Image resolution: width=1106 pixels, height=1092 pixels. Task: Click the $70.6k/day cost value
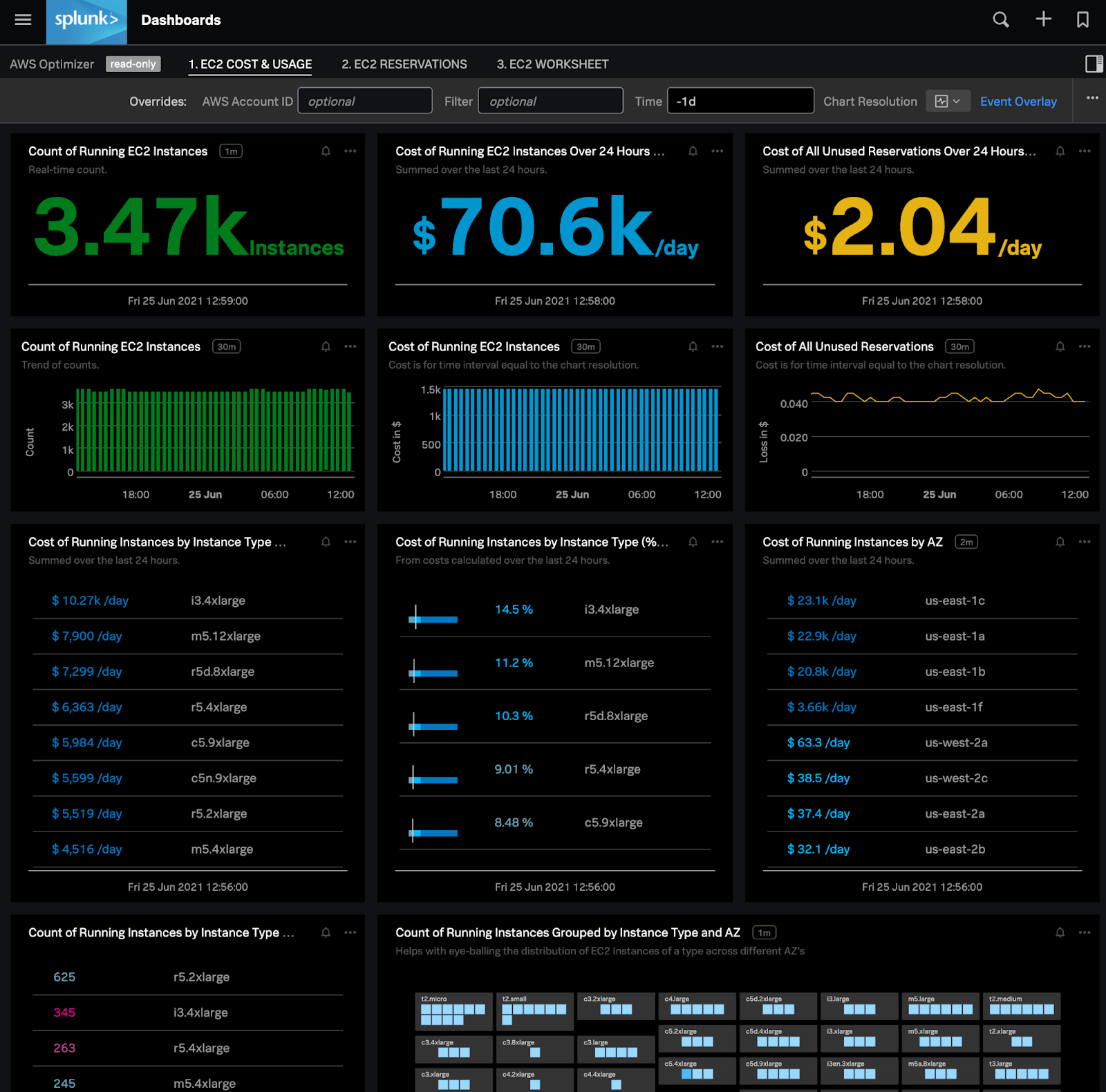(x=555, y=226)
